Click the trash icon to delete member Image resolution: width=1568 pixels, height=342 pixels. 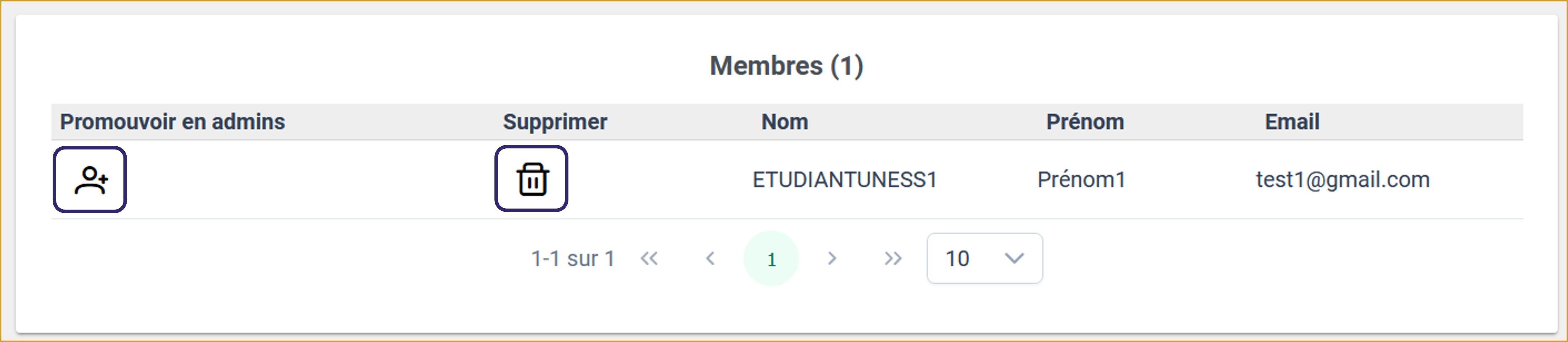pos(531,179)
